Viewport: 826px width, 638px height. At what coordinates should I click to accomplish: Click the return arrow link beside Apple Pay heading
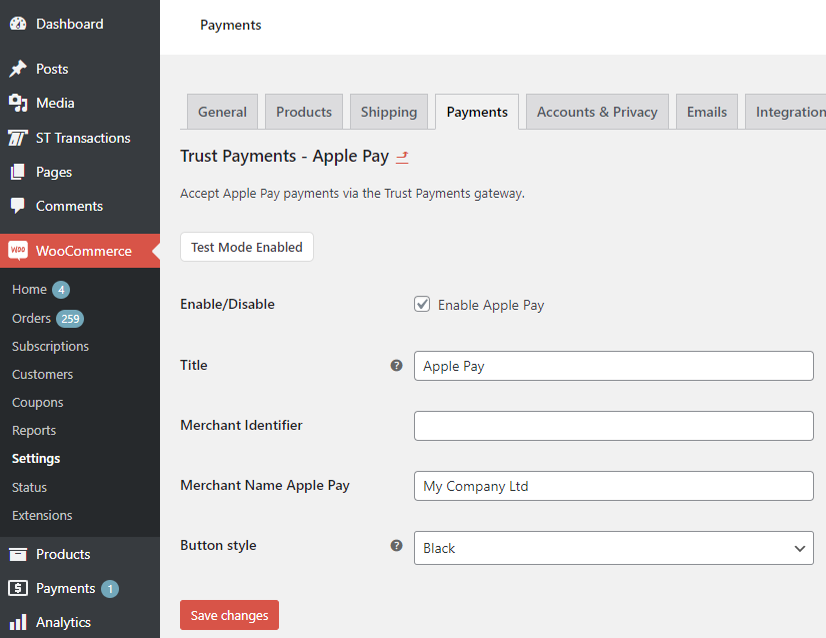tap(402, 157)
